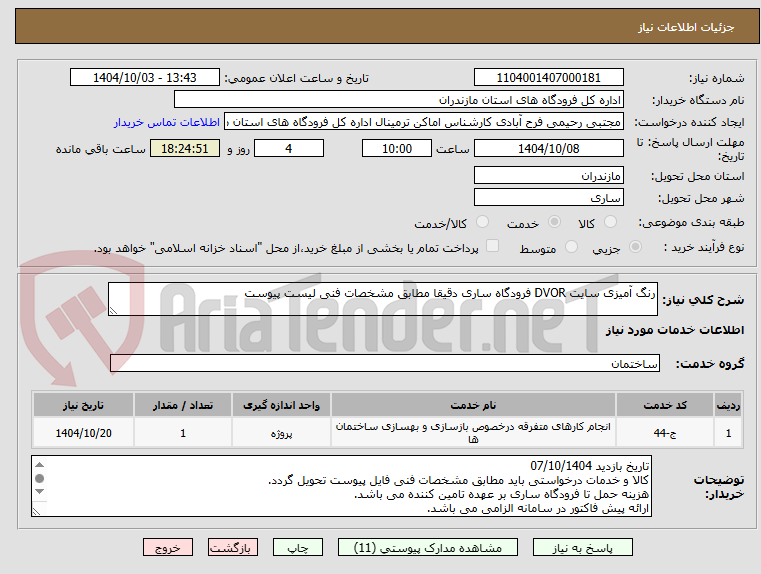Click the description textarea resize handle

(x=113, y=311)
